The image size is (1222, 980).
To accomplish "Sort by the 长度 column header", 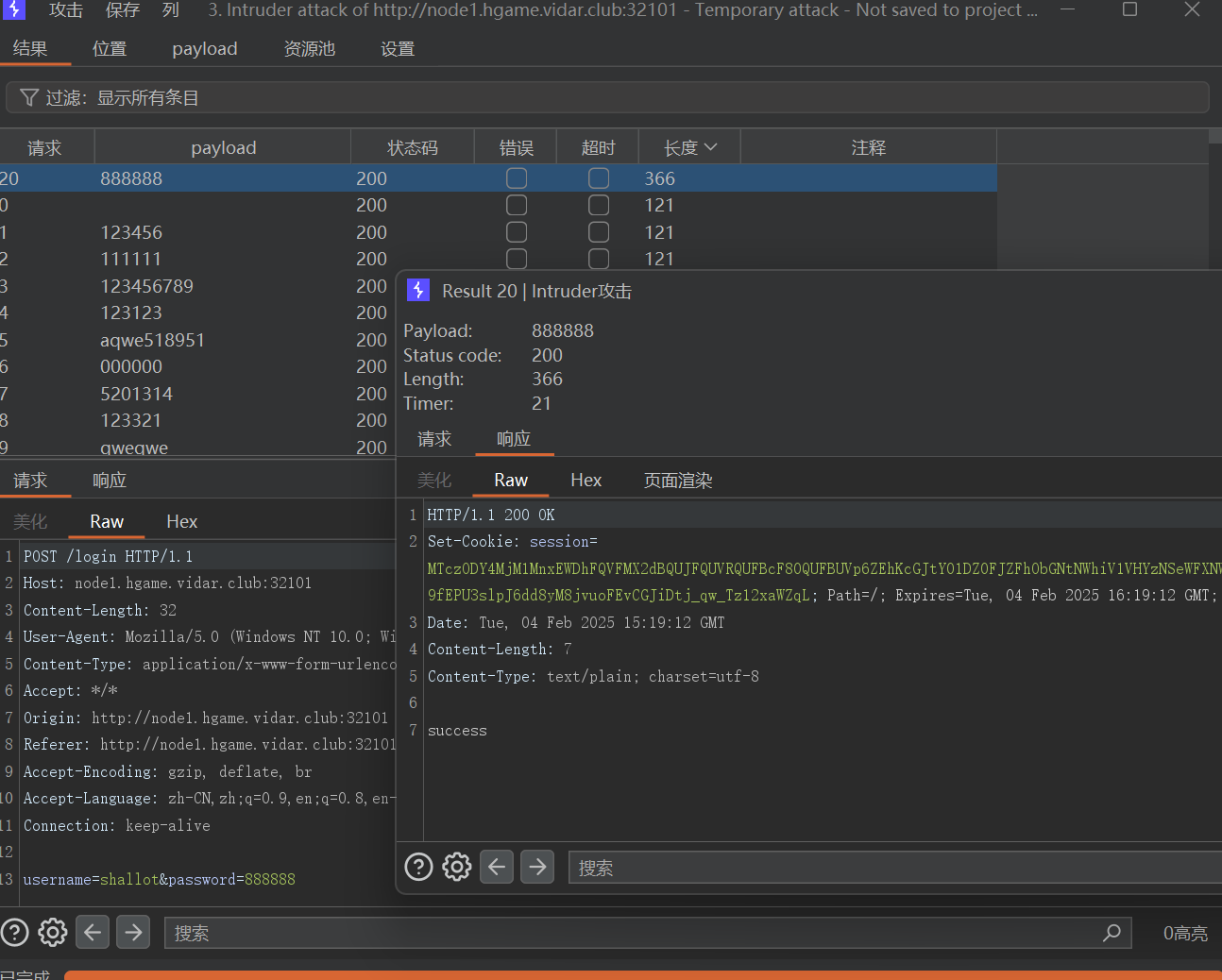I will pyautogui.click(x=689, y=147).
